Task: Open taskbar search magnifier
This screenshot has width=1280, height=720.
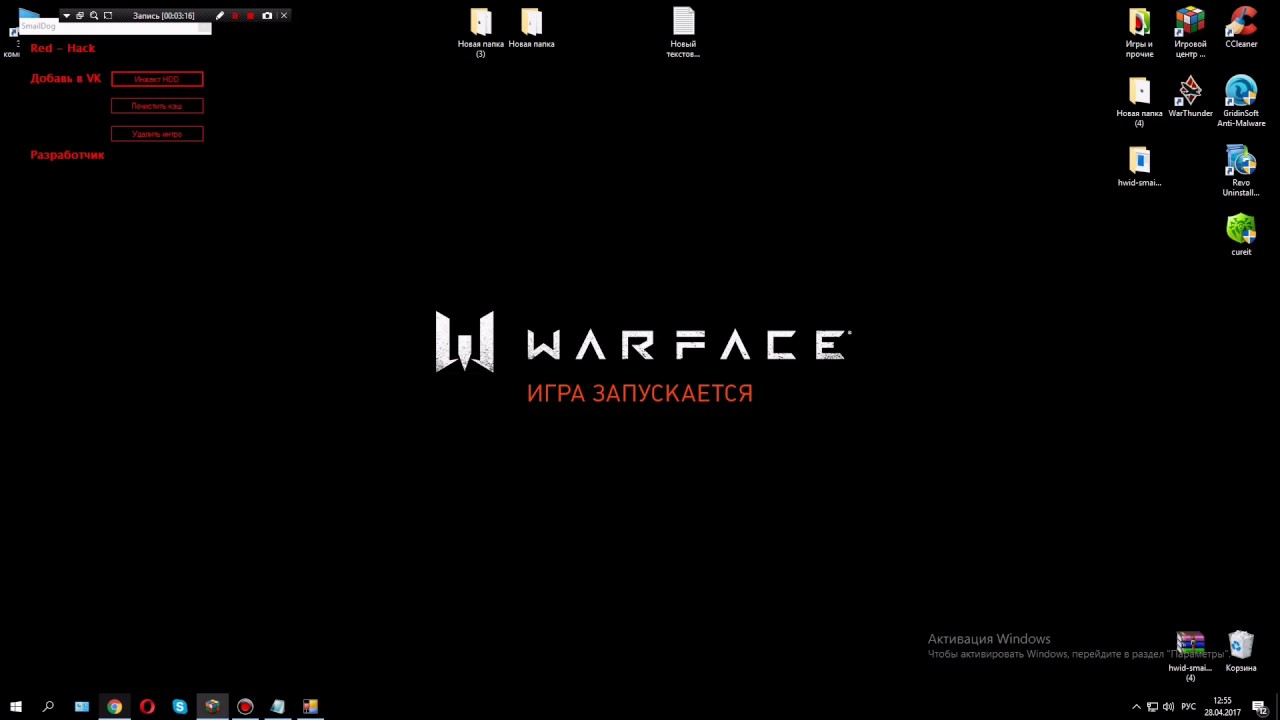Action: pyautogui.click(x=48, y=706)
